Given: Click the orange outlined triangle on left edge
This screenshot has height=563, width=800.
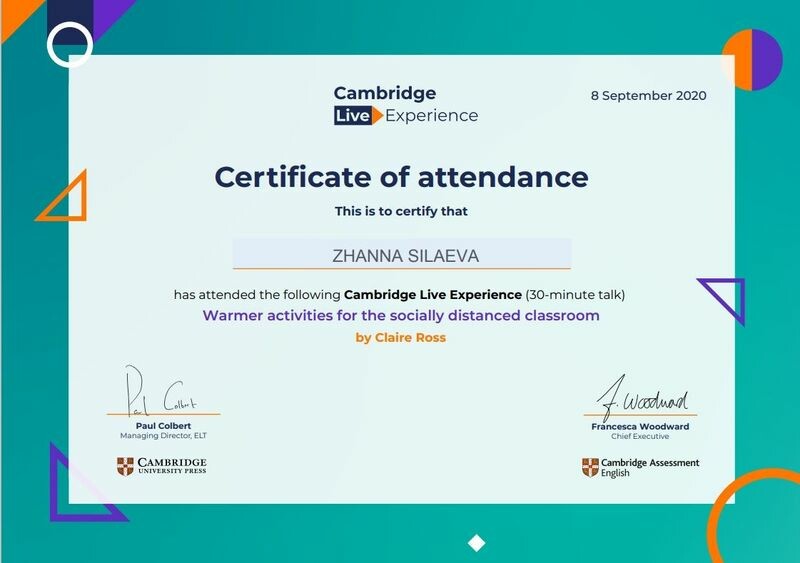Looking at the screenshot, I should (68, 199).
